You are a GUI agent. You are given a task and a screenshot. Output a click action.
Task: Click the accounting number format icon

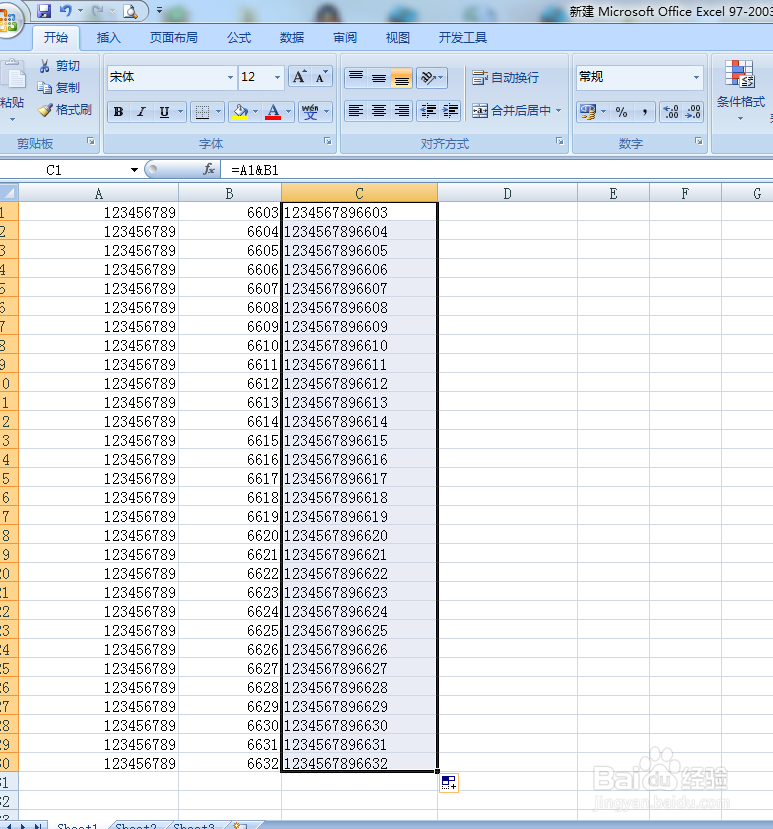coord(587,112)
